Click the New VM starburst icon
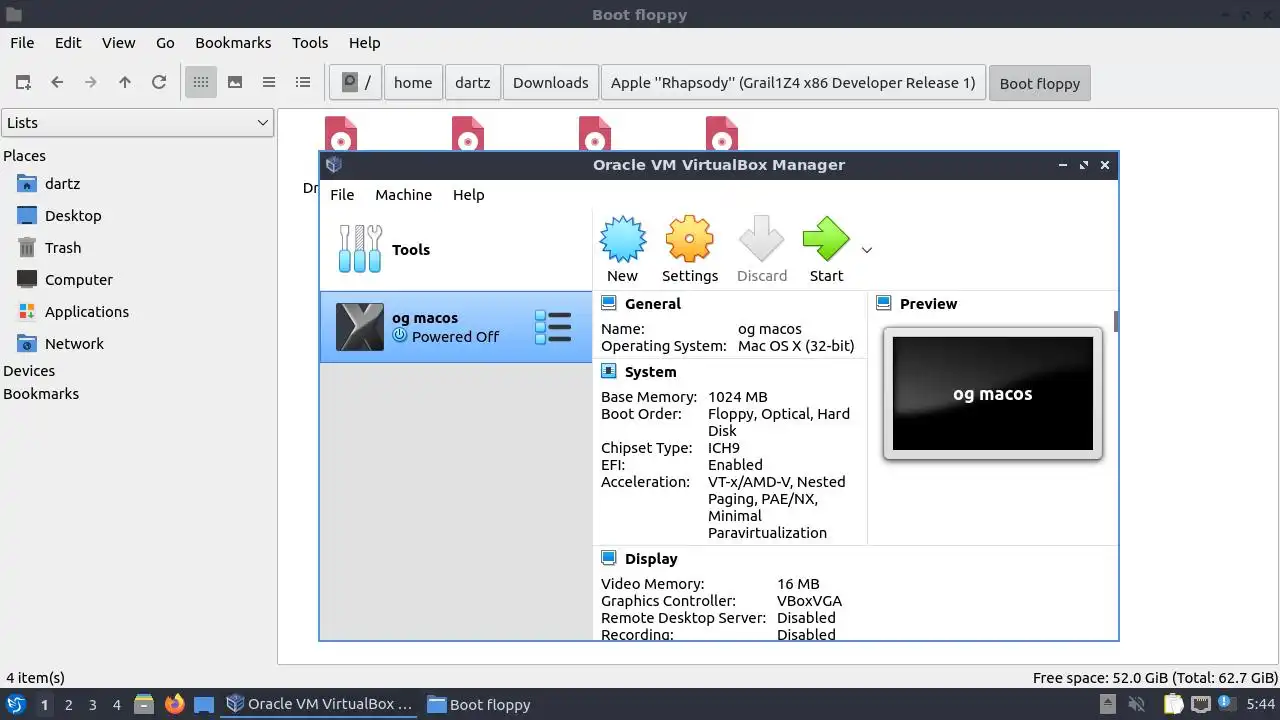Image resolution: width=1280 pixels, height=720 pixels. [x=622, y=240]
